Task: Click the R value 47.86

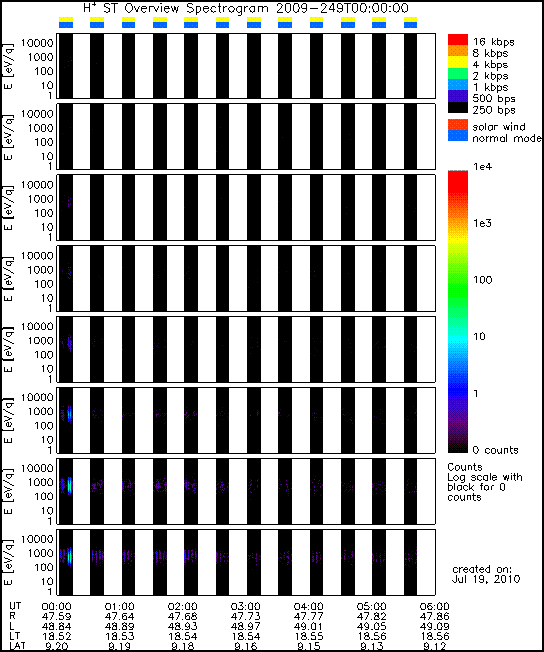Action: point(435,617)
